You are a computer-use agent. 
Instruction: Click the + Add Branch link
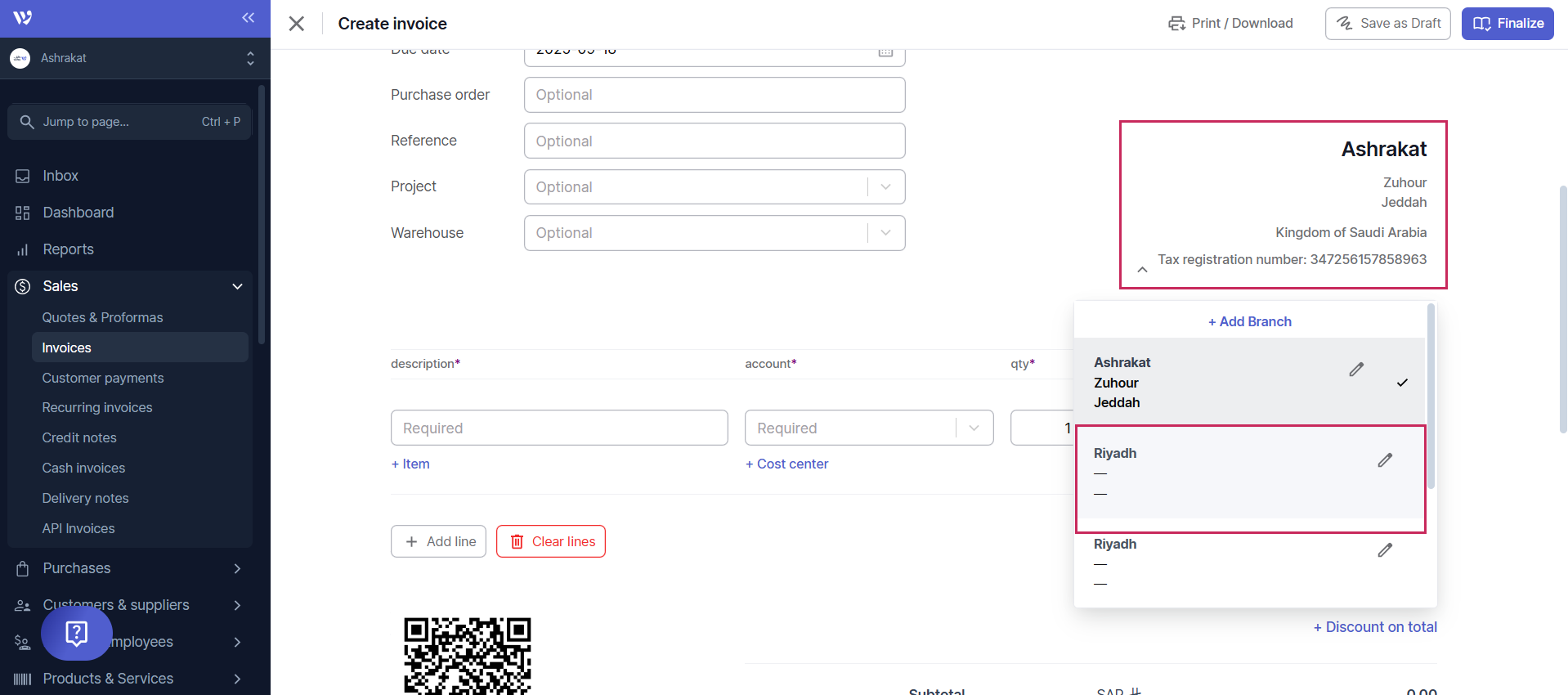click(1249, 321)
